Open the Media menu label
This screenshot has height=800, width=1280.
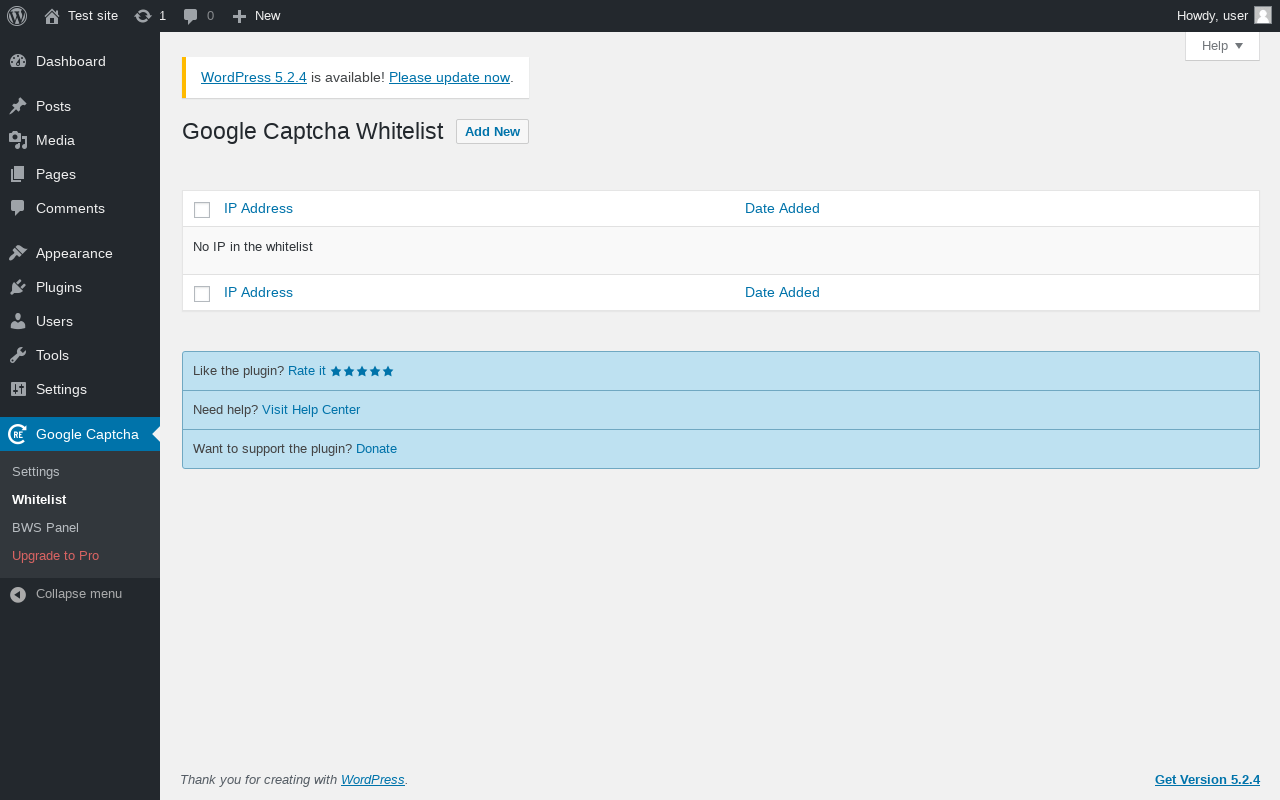[55, 140]
